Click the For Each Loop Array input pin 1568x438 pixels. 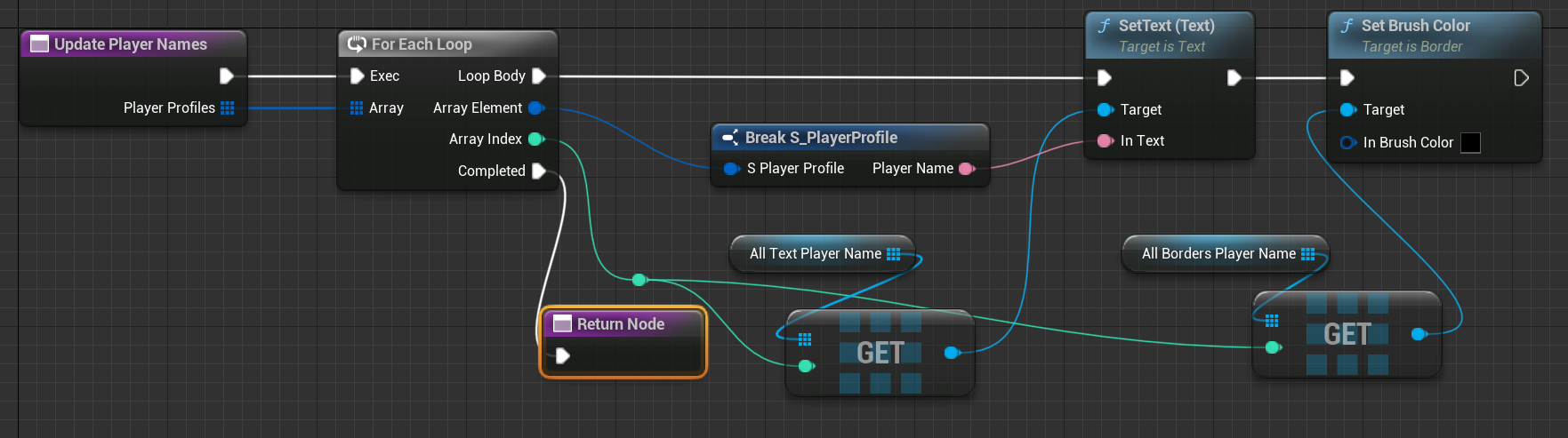click(357, 108)
